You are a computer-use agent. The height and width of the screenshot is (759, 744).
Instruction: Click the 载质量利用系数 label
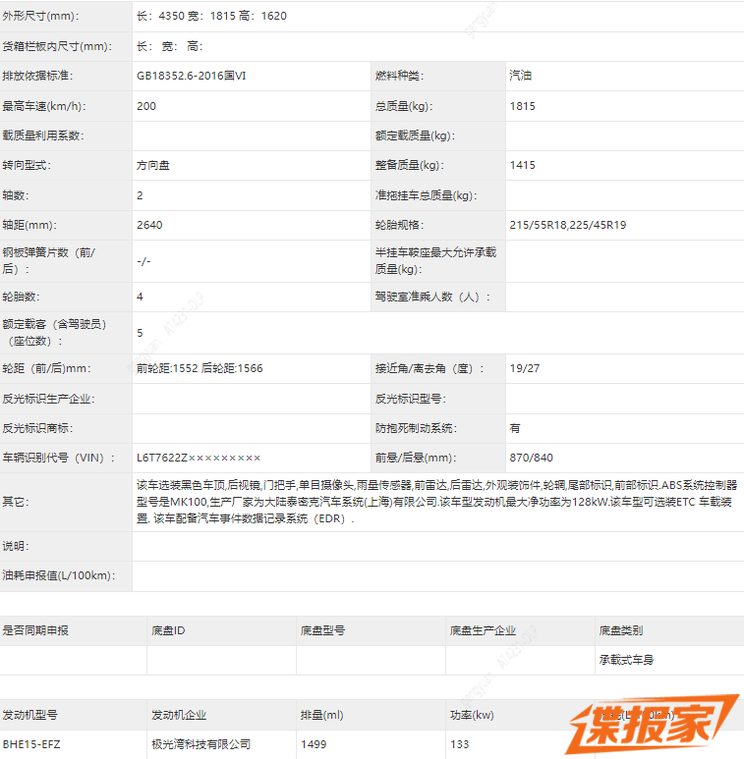(43, 136)
